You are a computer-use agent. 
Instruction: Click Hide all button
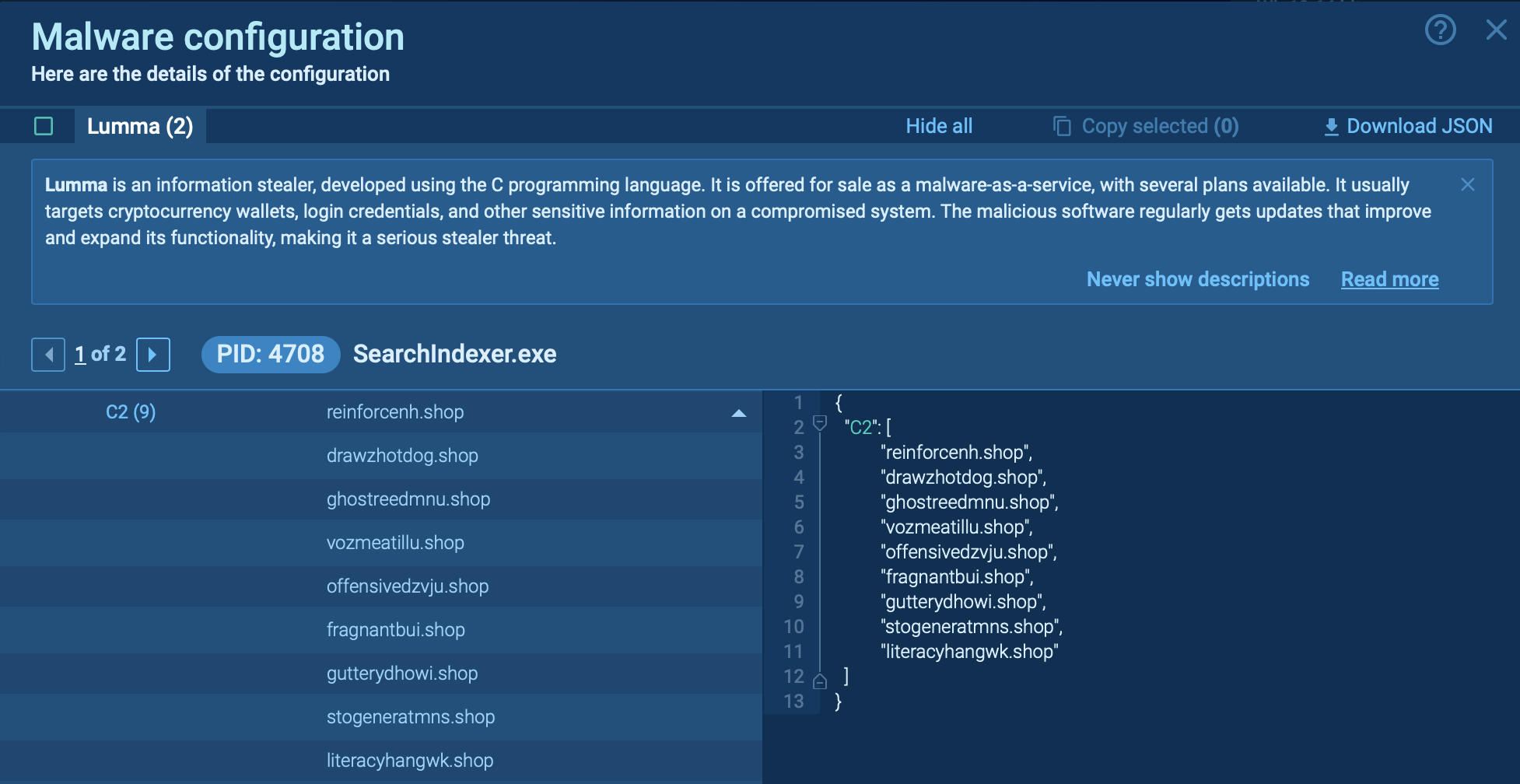tap(939, 126)
